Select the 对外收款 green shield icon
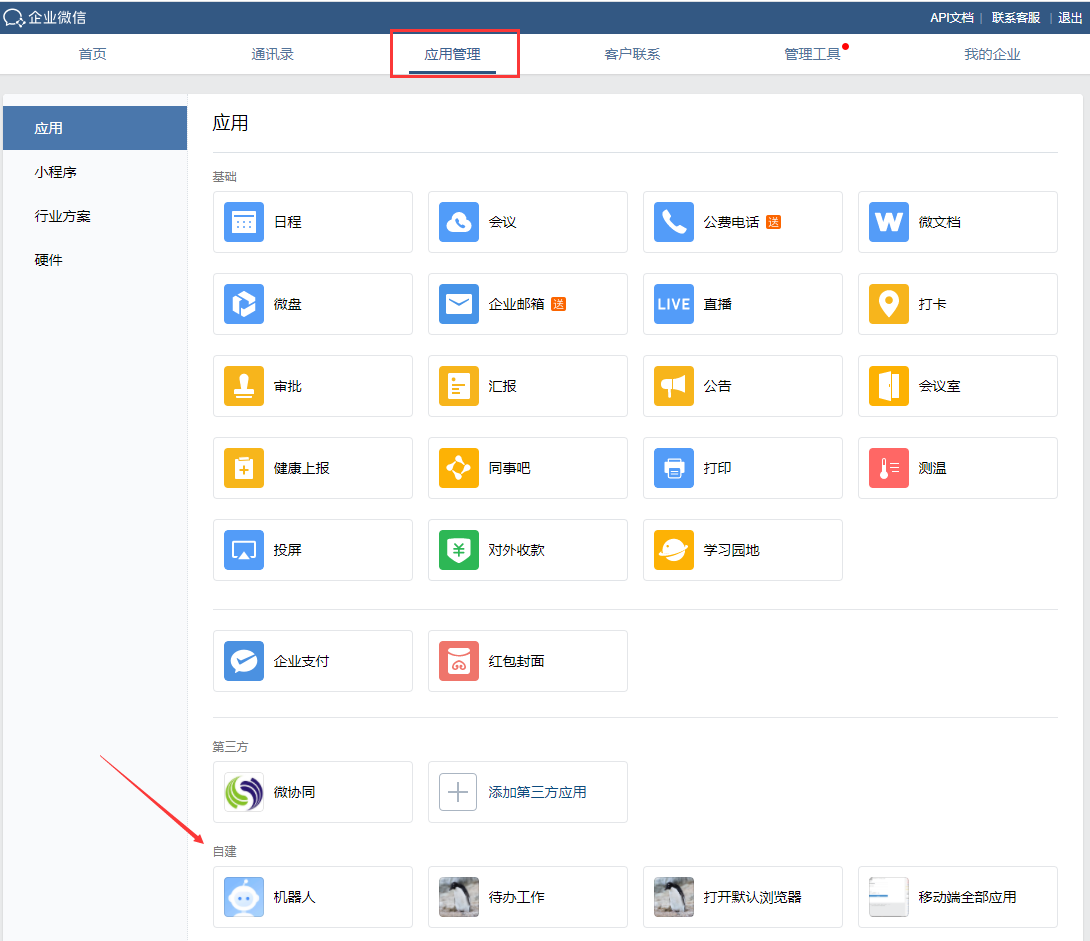1090x941 pixels. tap(459, 550)
